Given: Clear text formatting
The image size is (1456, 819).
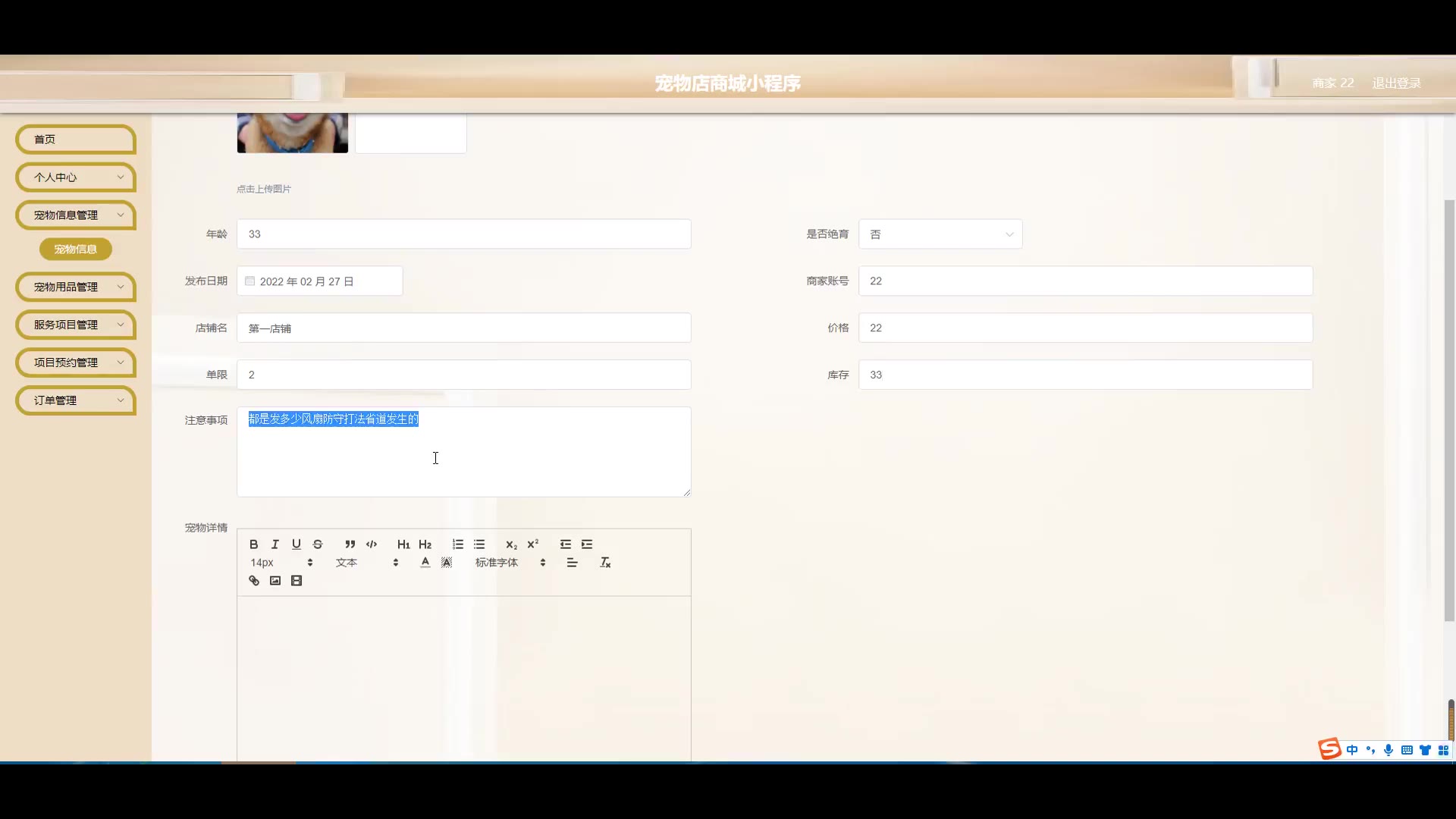Looking at the screenshot, I should pos(605,563).
